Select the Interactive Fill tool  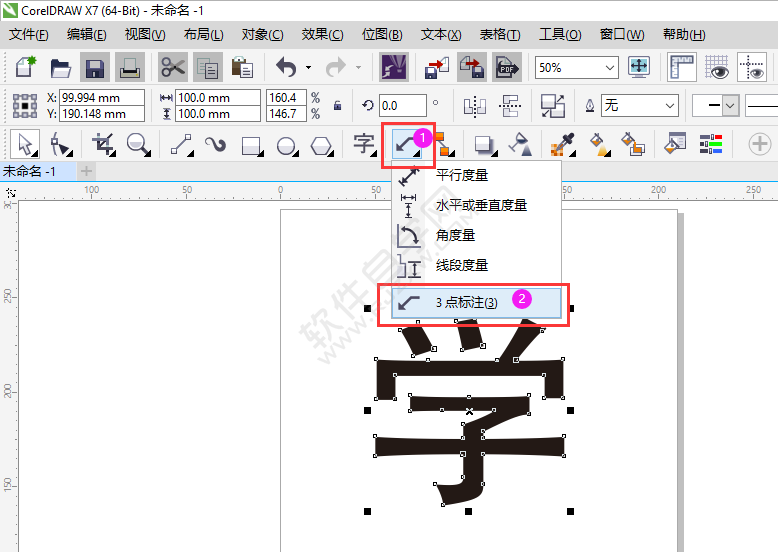point(600,144)
